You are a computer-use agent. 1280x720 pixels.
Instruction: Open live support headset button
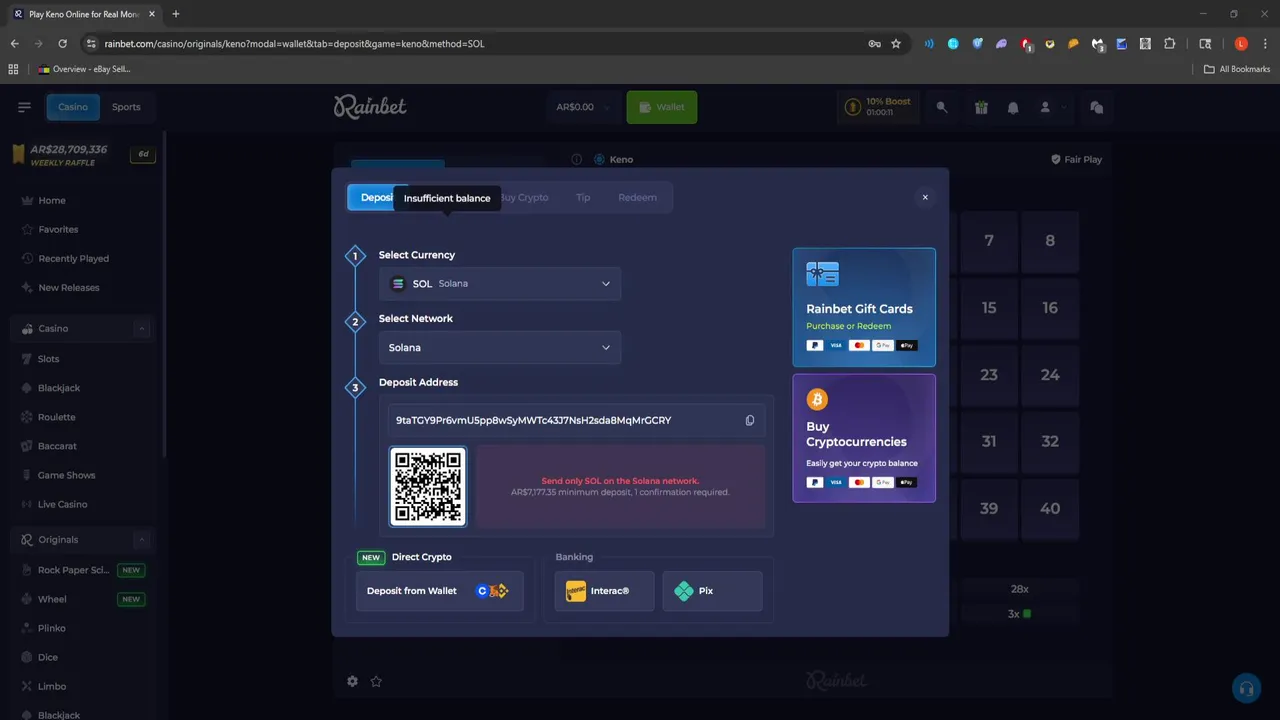1246,688
